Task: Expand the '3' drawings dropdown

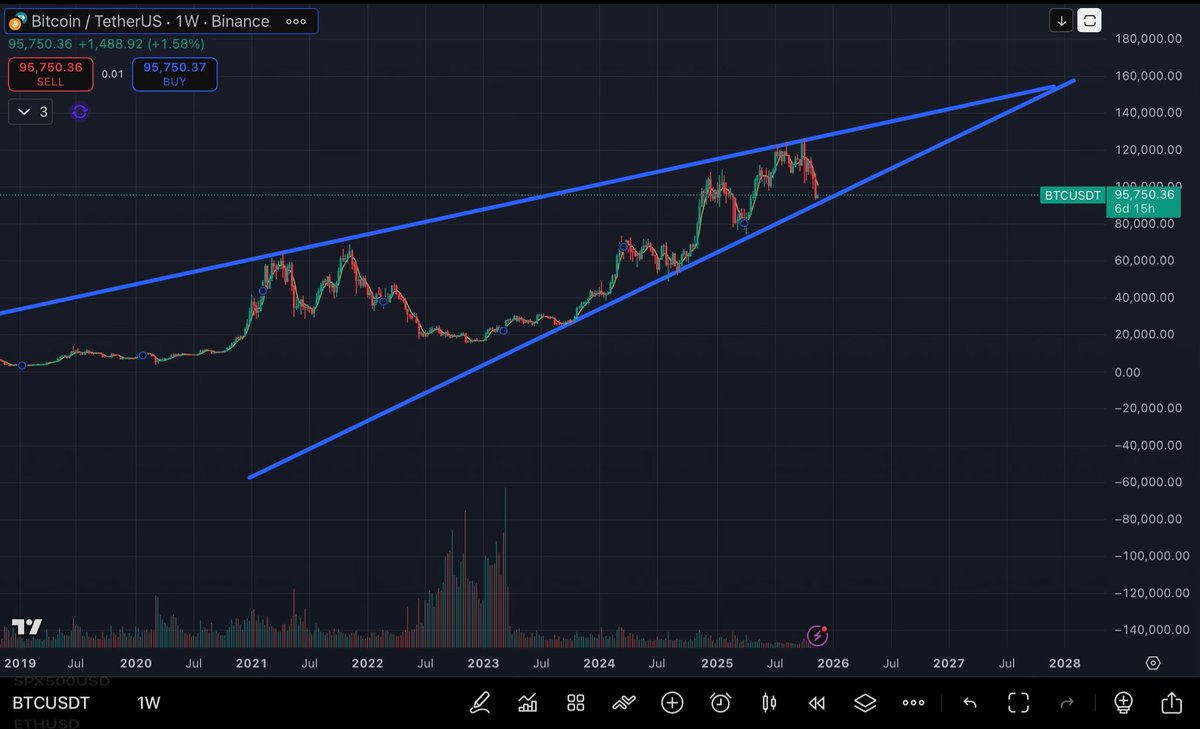Action: 29,111
